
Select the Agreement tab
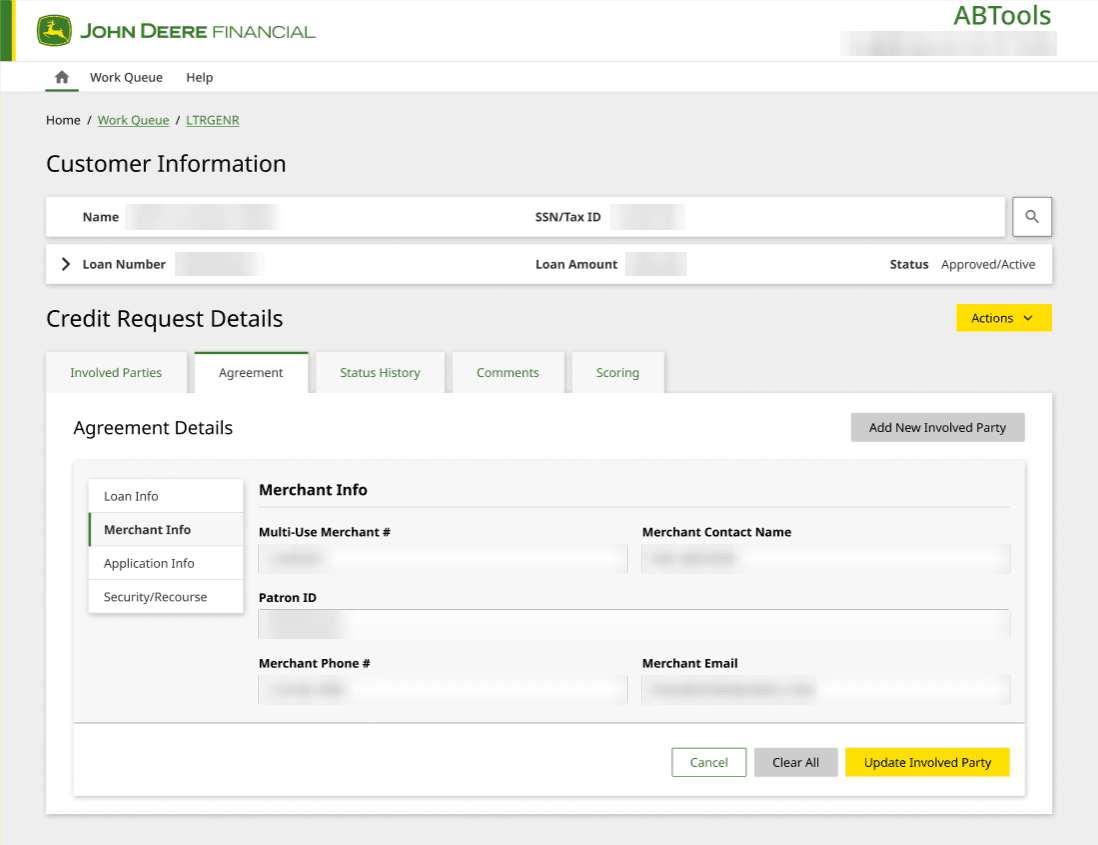tap(251, 372)
